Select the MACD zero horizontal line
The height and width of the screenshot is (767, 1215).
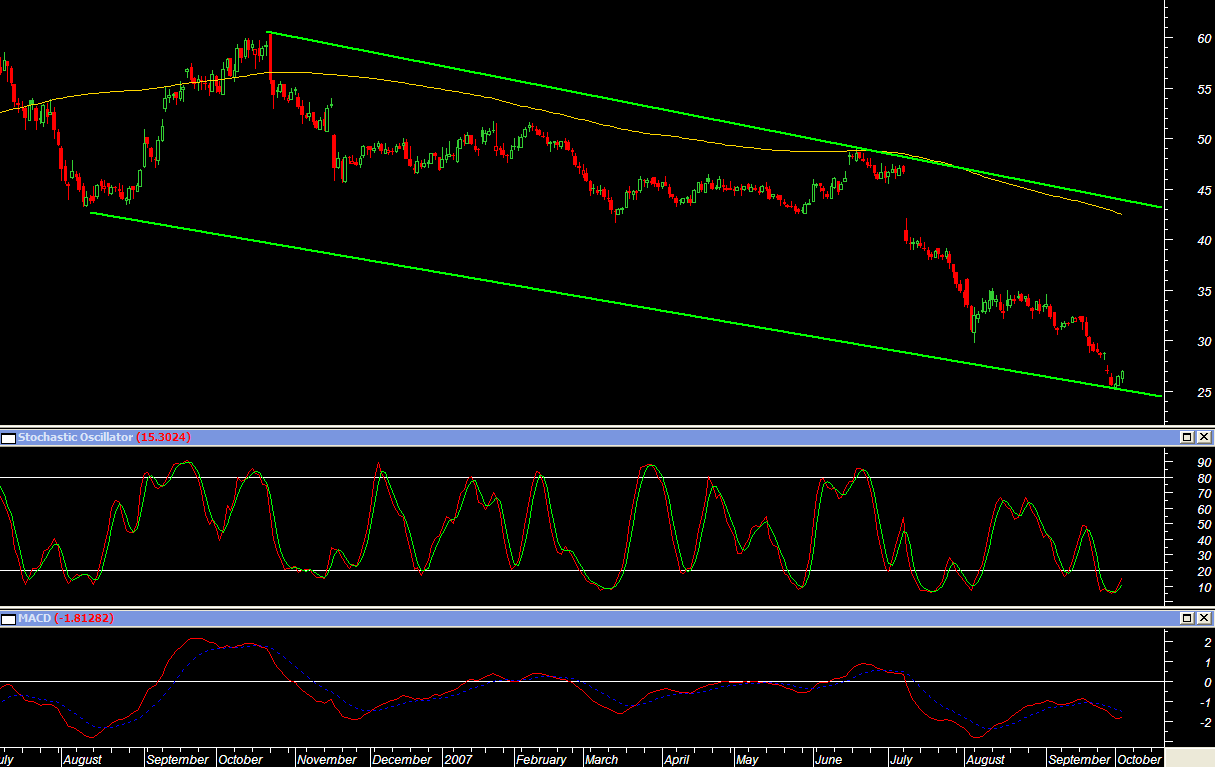tap(583, 682)
